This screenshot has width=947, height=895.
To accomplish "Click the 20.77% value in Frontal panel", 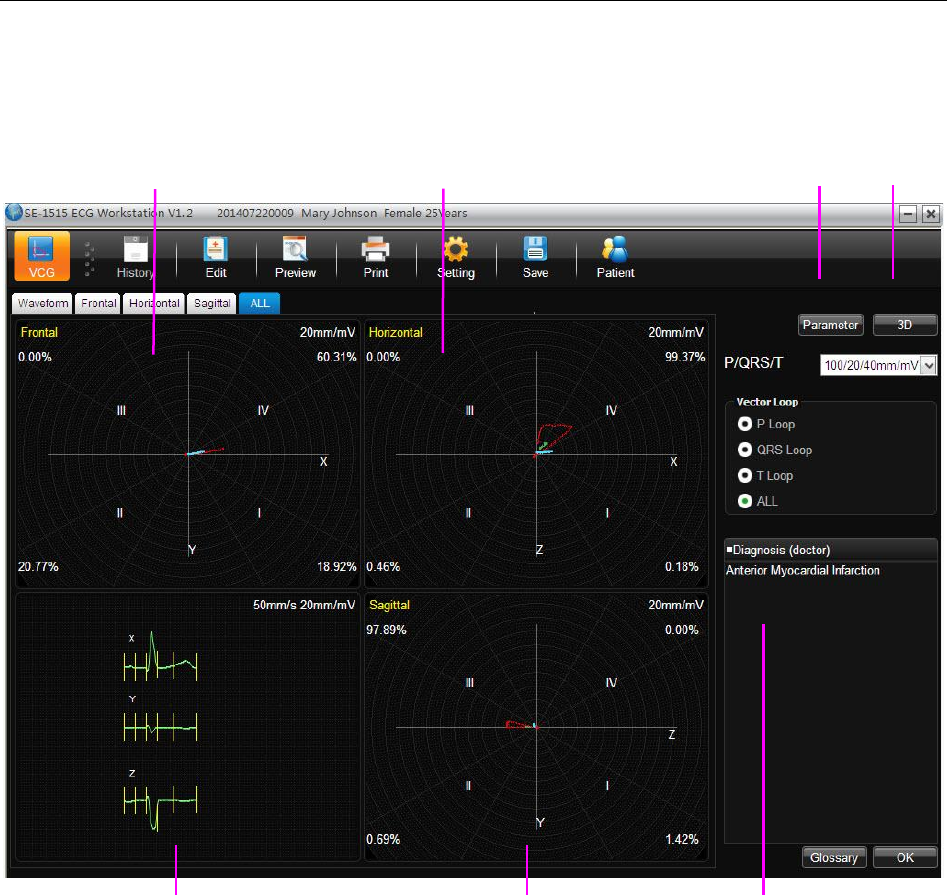I will point(38,567).
